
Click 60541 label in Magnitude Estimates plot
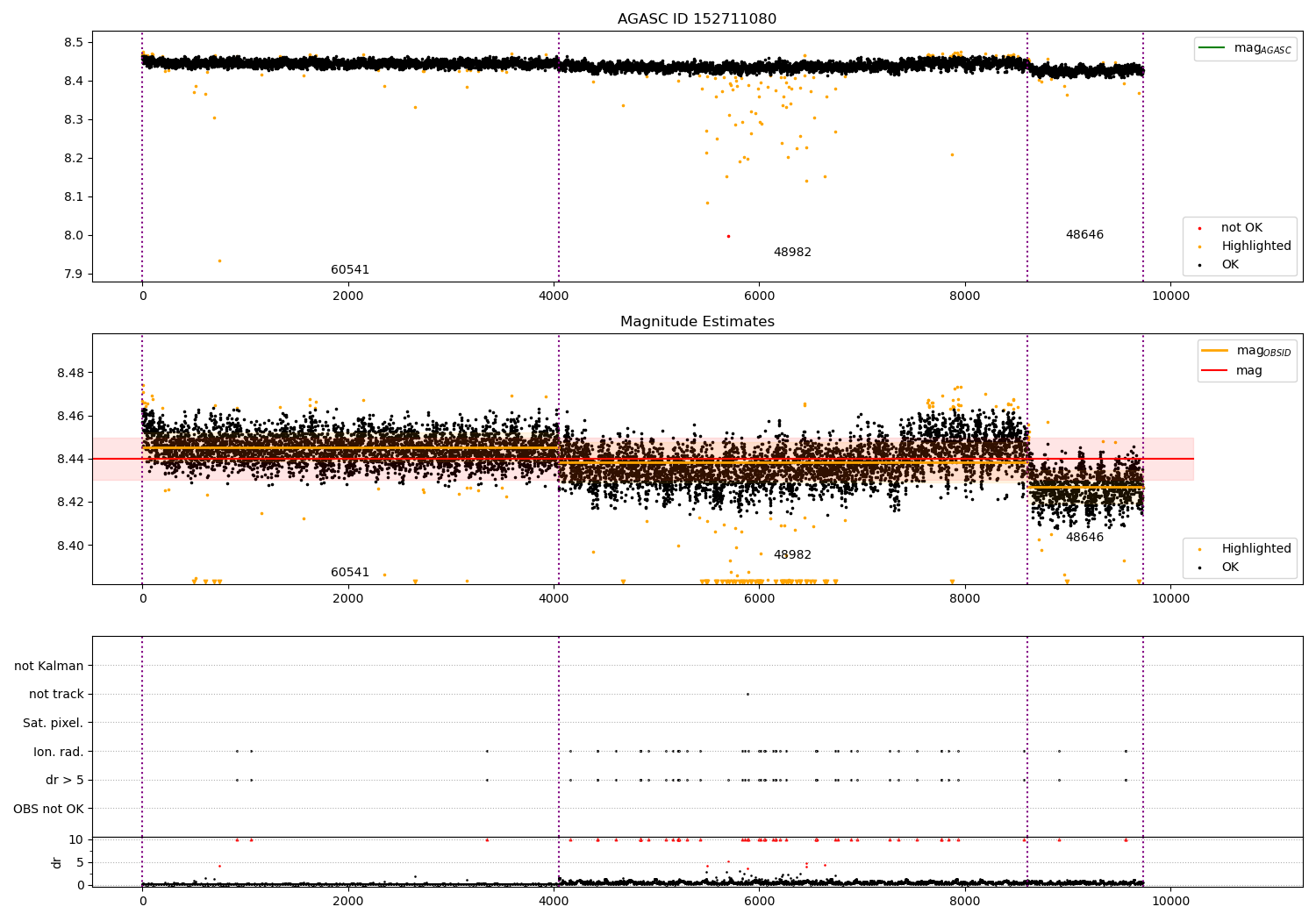350,573
